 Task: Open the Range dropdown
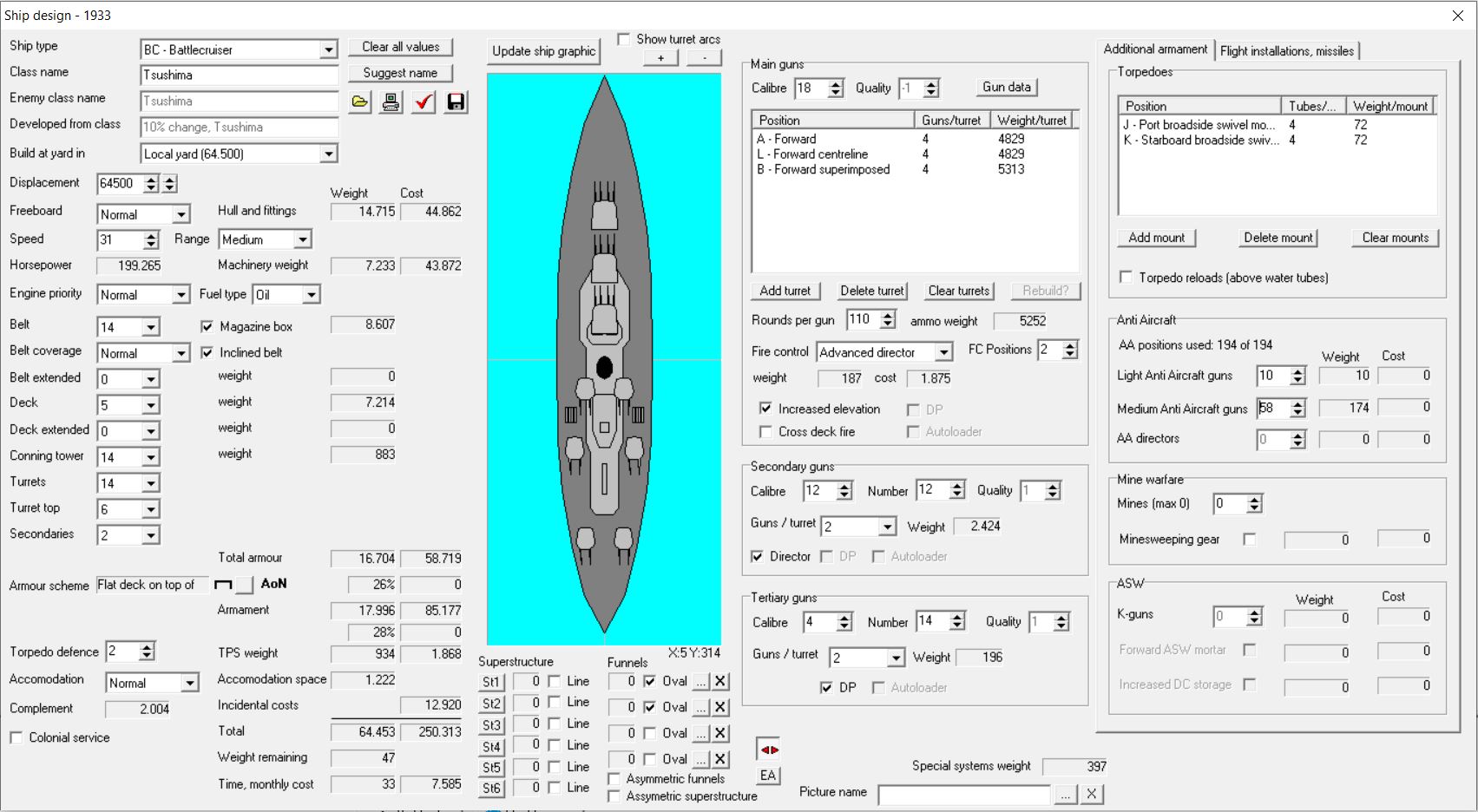coord(302,240)
